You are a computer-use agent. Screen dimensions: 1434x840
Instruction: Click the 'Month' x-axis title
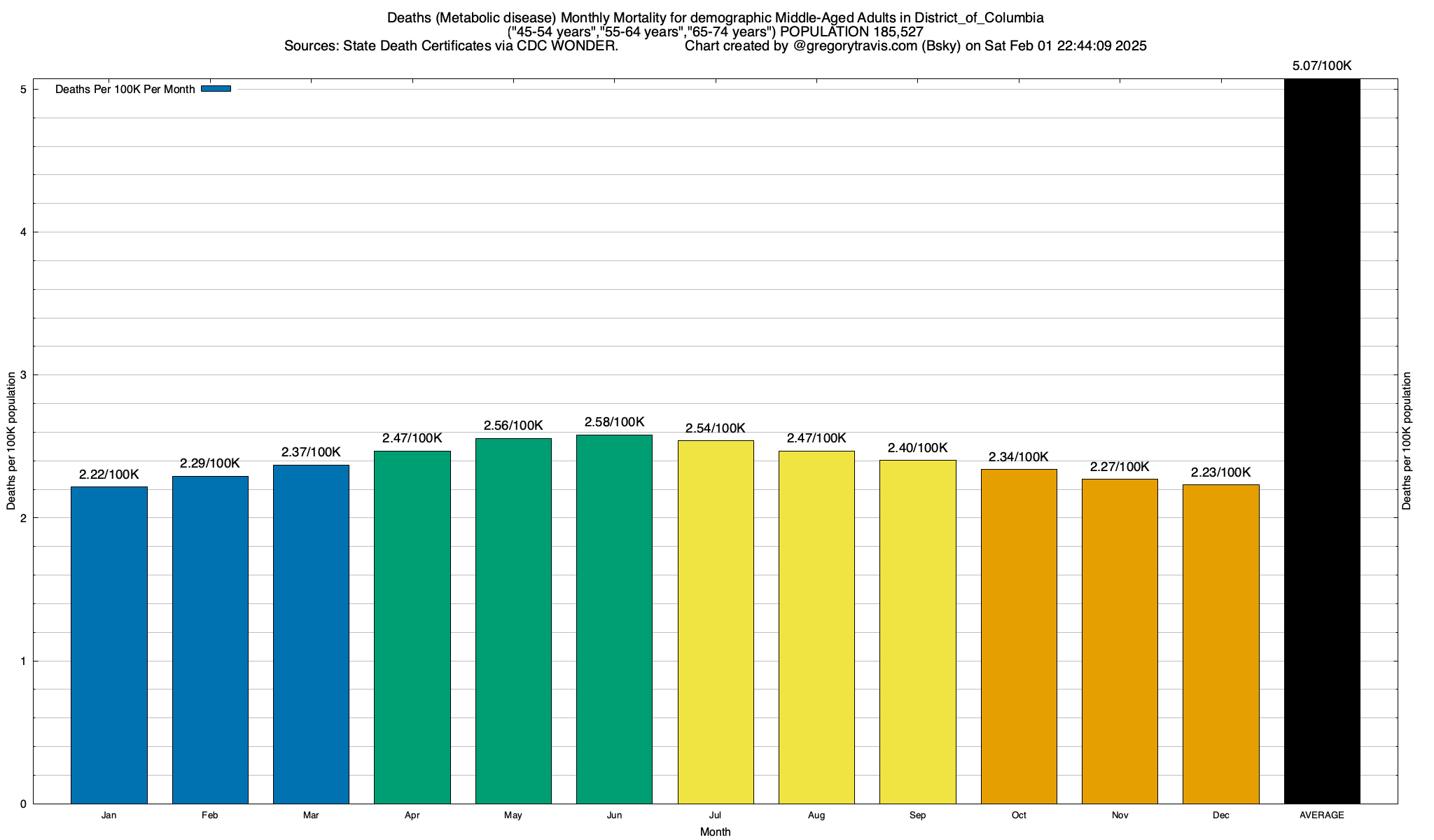(x=715, y=832)
